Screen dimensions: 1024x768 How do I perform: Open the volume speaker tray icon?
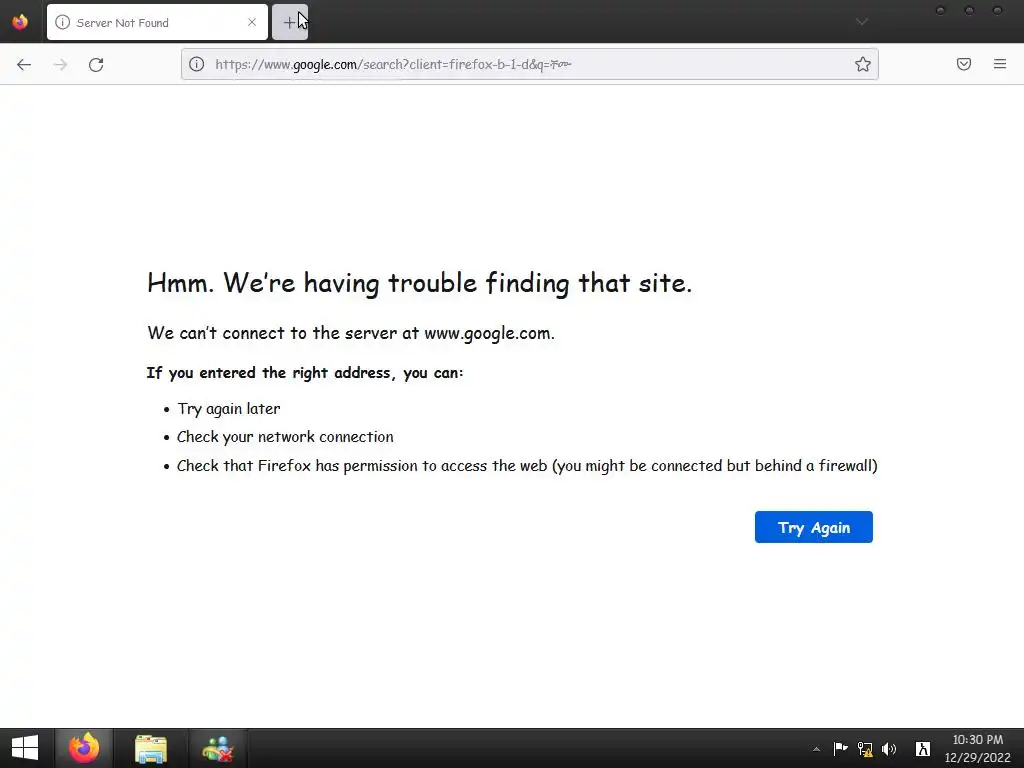coord(889,749)
